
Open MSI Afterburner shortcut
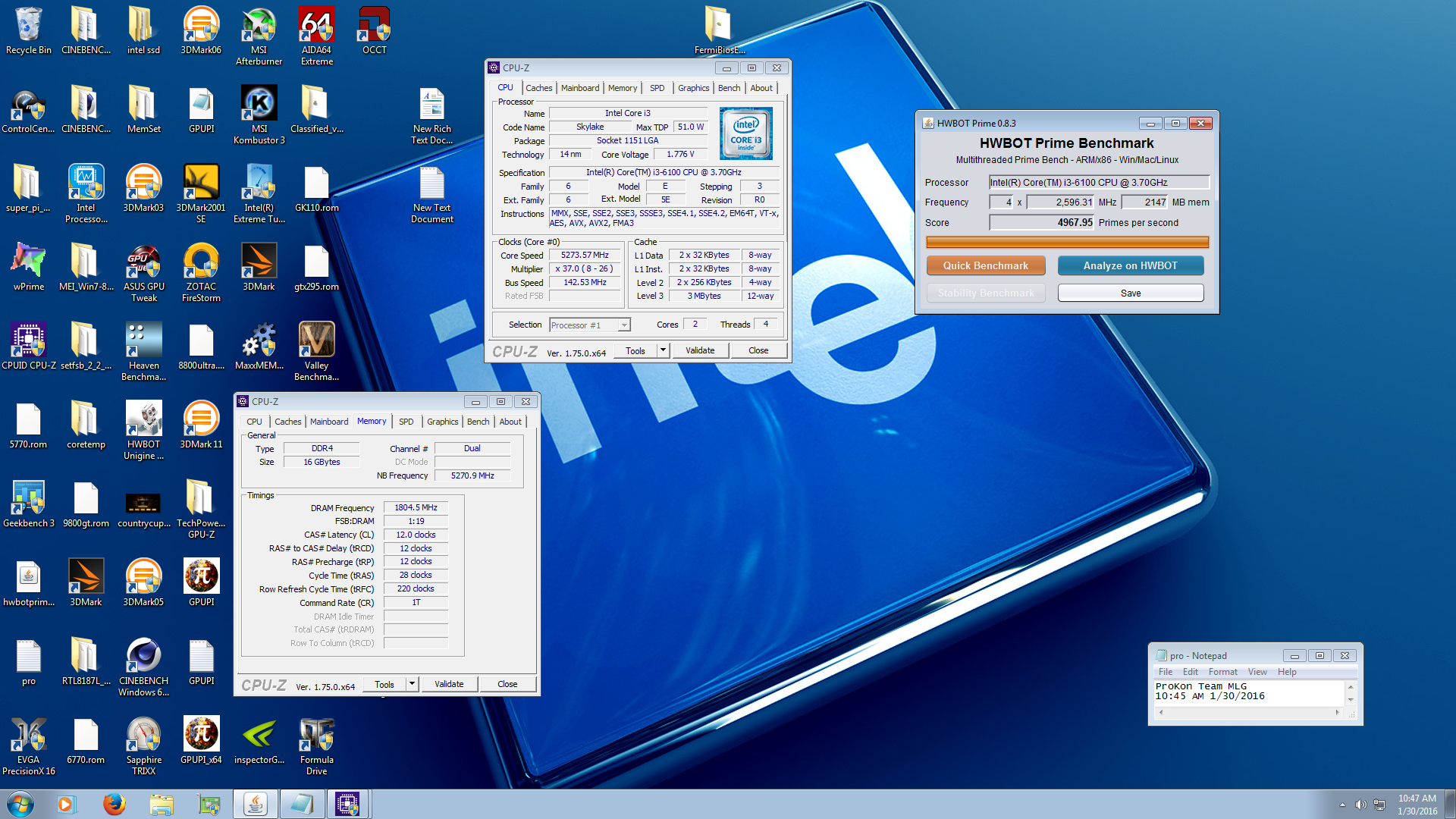259,36
